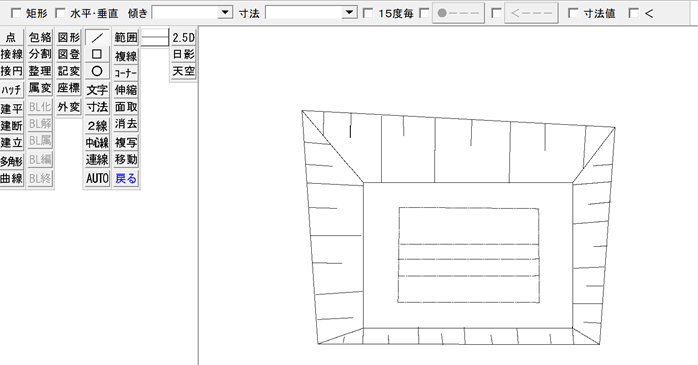Choose the 接円 tangent circle tool

(11, 71)
